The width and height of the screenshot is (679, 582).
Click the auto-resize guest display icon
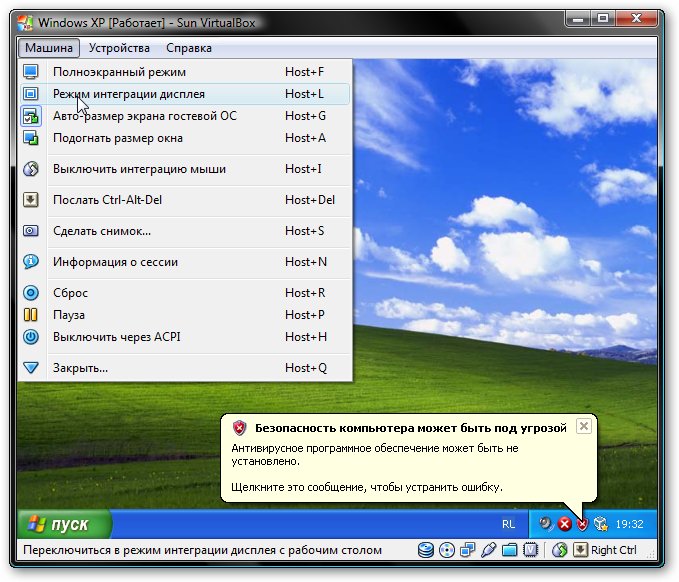pyautogui.click(x=30, y=116)
